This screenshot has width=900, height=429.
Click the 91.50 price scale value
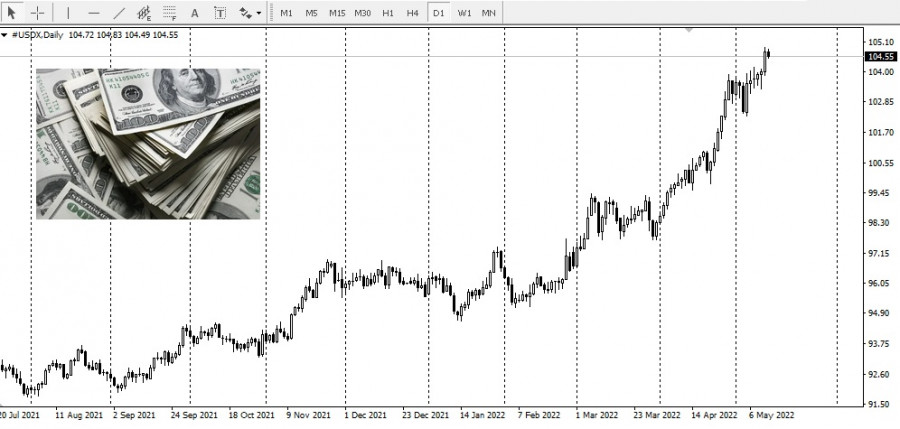881,404
